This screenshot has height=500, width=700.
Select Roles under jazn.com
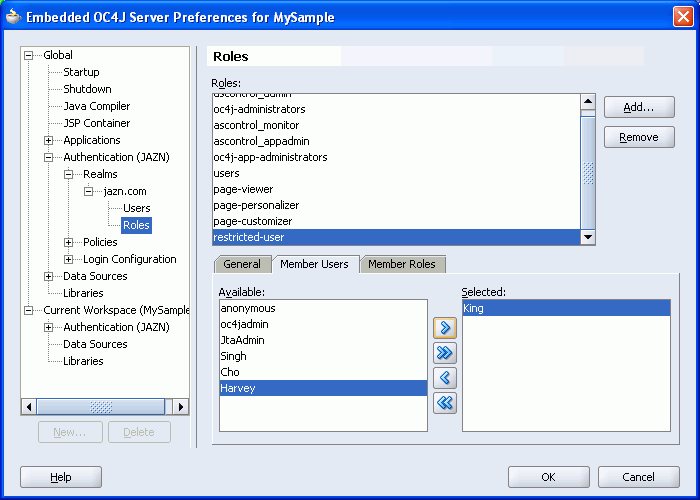click(x=136, y=225)
